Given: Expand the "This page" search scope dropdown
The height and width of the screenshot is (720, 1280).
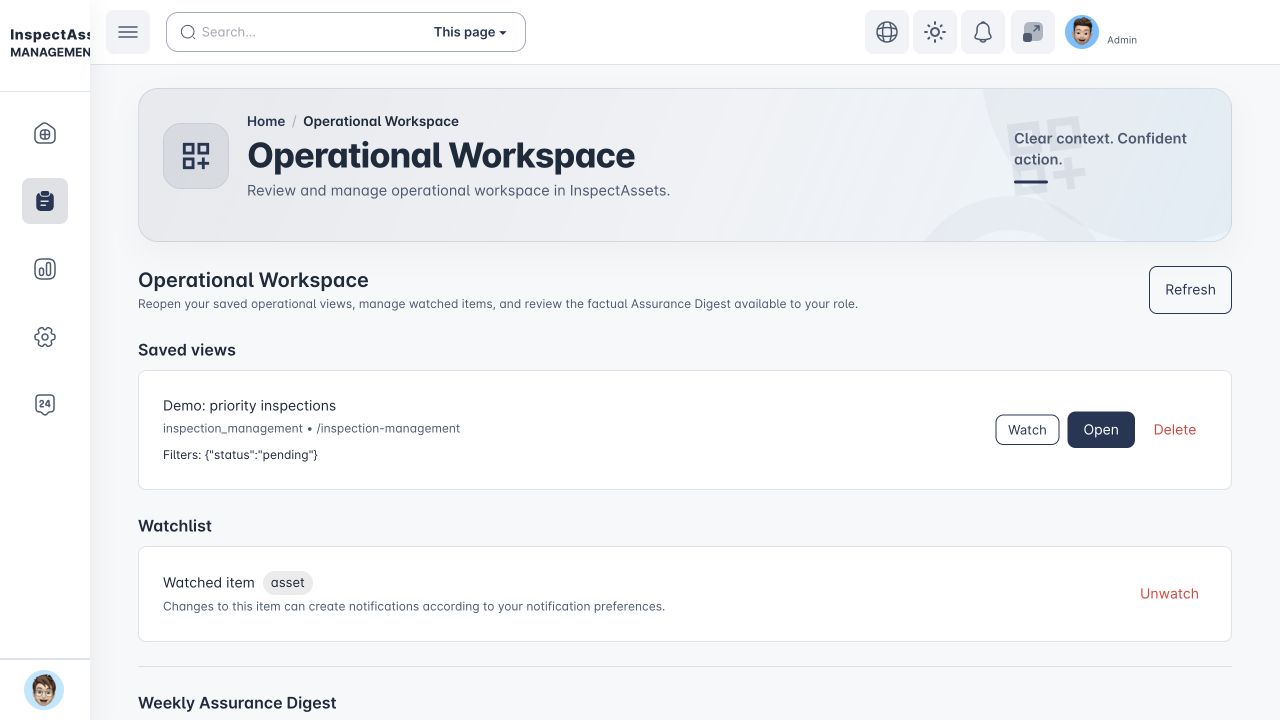Looking at the screenshot, I should tap(470, 32).
